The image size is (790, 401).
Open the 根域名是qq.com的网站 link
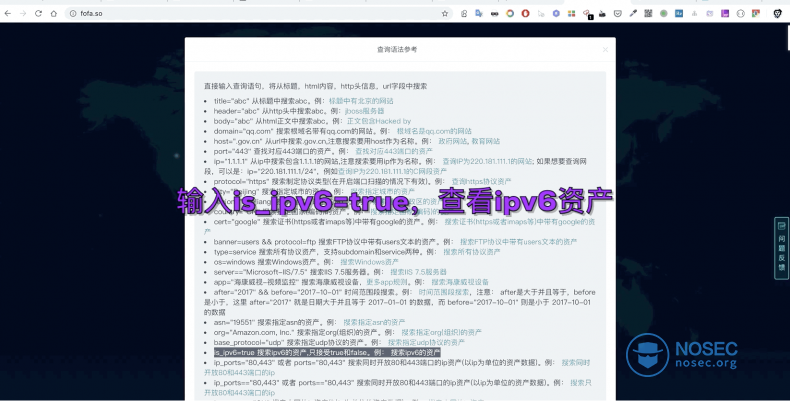433,130
